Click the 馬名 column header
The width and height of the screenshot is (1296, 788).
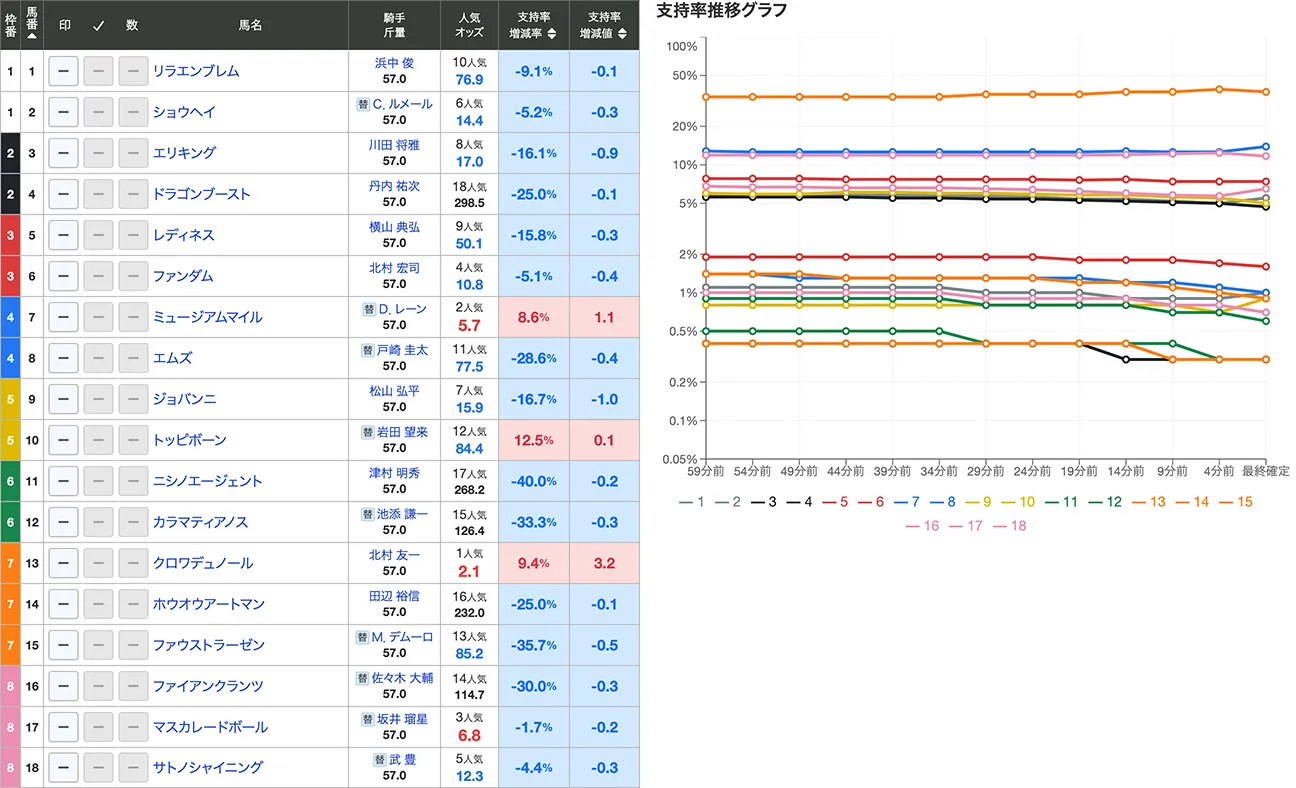250,26
